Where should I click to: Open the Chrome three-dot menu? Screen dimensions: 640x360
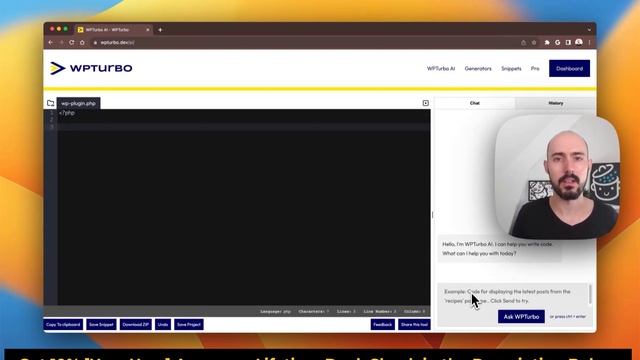(x=589, y=42)
